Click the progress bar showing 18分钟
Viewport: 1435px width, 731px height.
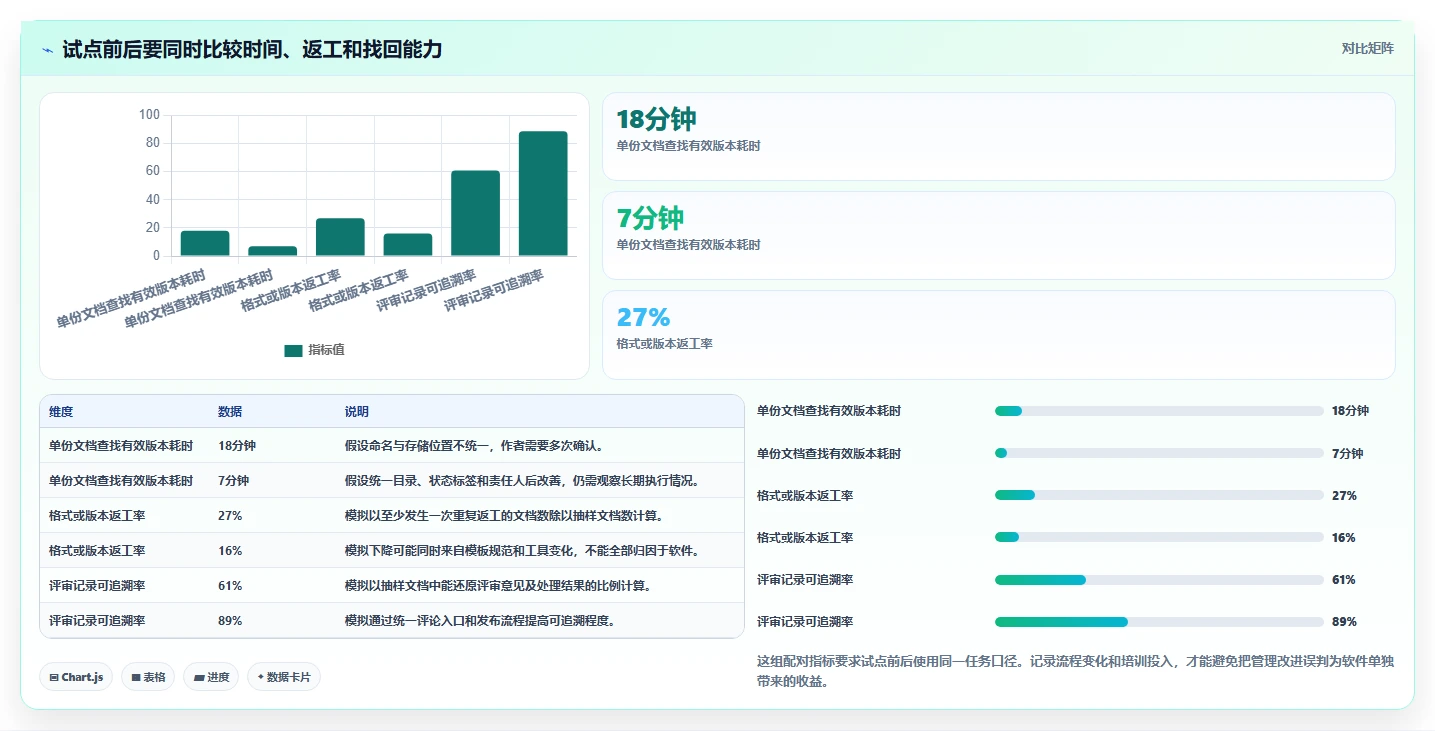click(1159, 411)
